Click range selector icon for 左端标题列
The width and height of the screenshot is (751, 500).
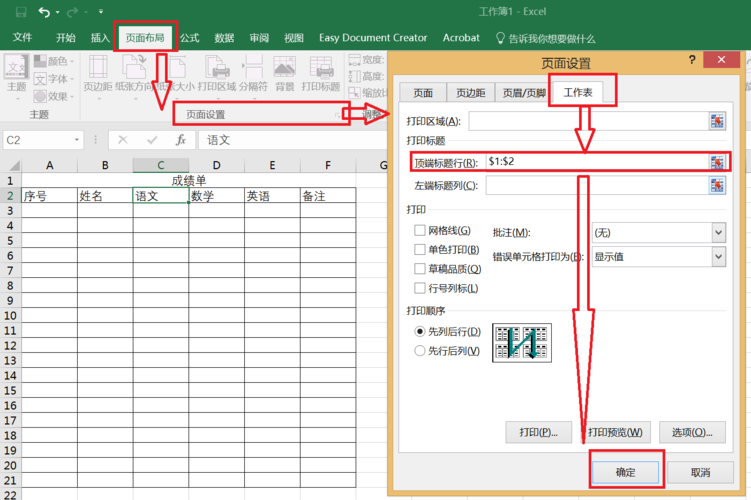pos(717,185)
